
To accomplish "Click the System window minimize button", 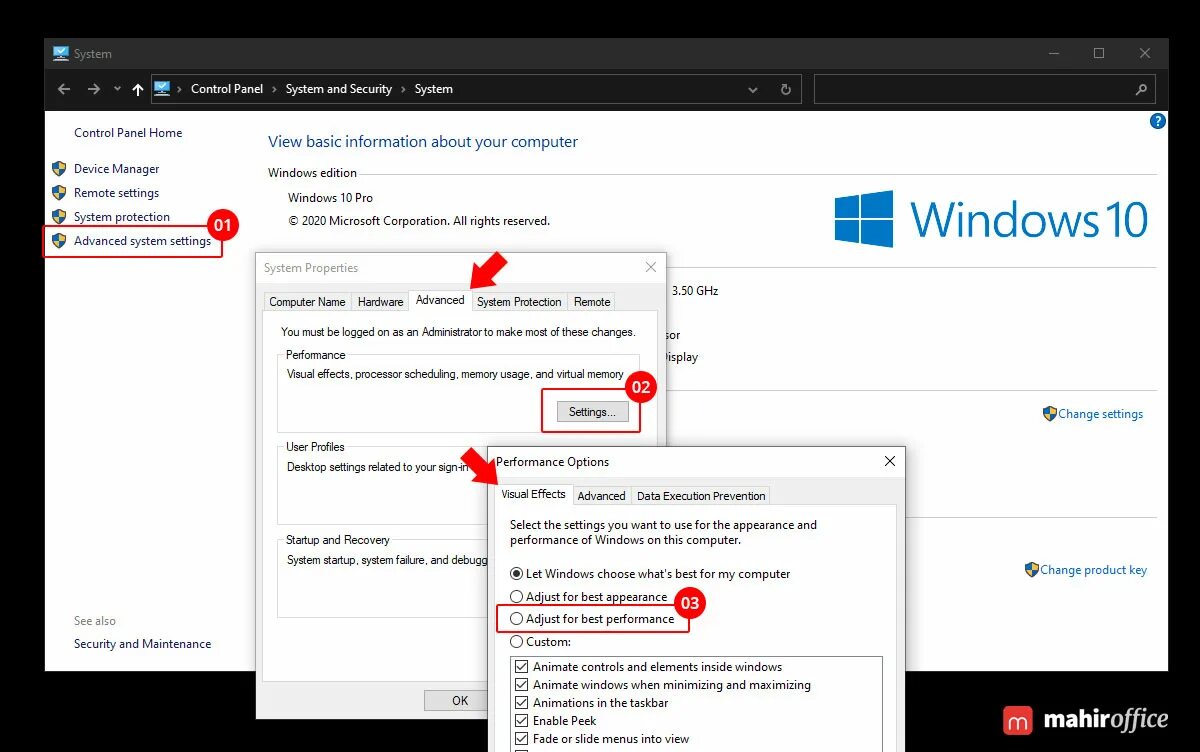I will (x=1053, y=53).
